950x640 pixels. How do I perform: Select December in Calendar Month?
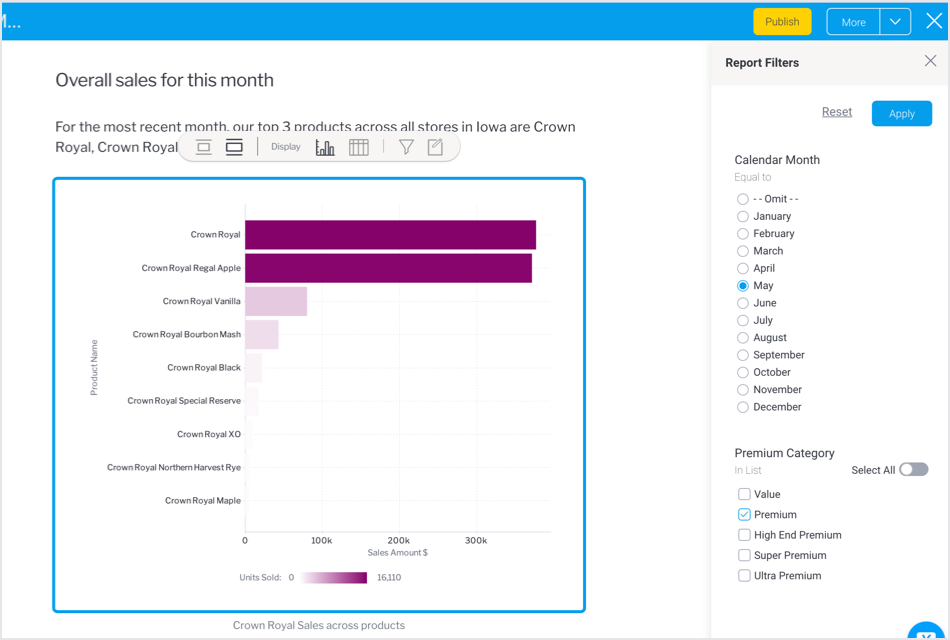pyautogui.click(x=743, y=407)
